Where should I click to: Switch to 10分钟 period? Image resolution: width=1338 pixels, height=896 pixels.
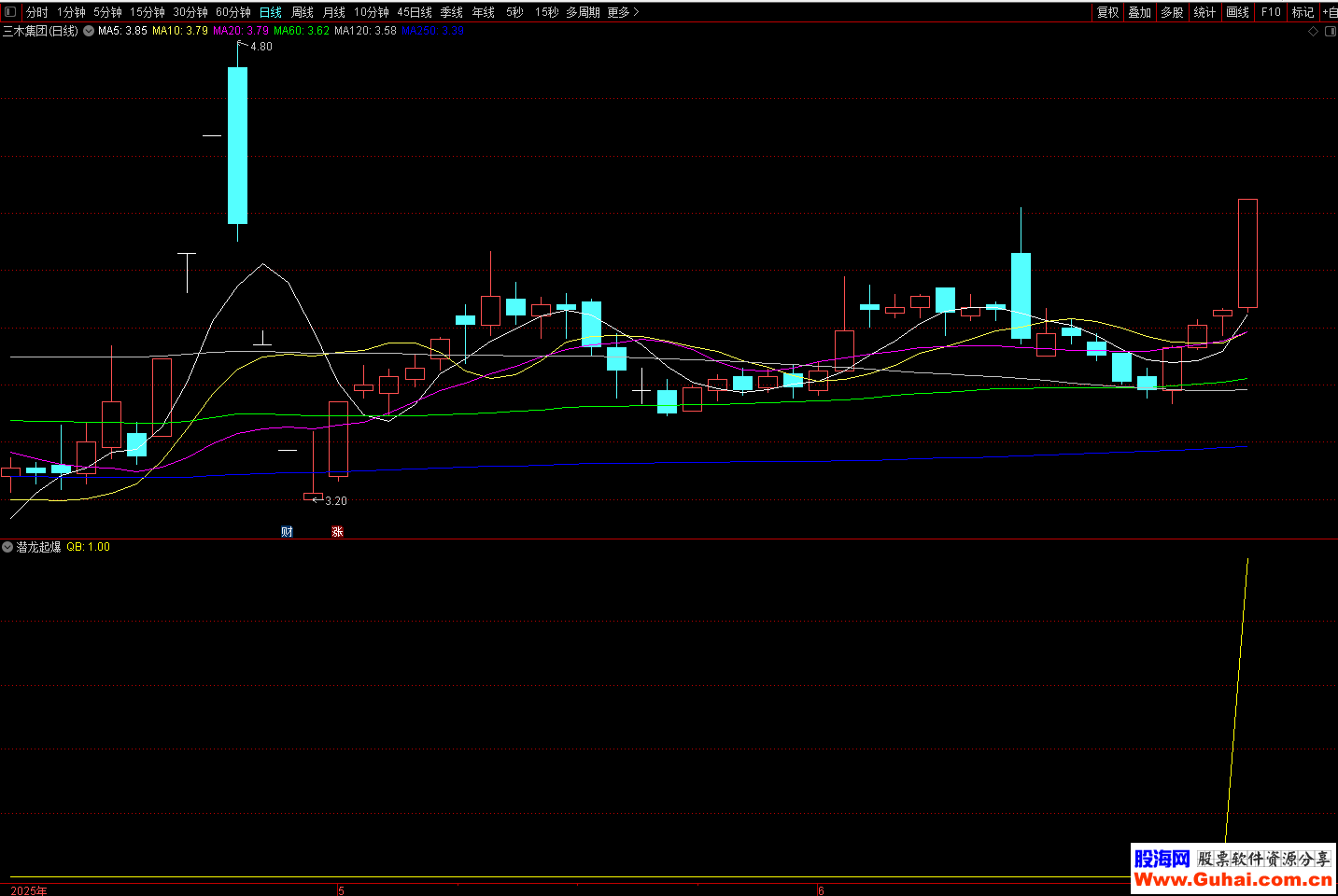[372, 12]
